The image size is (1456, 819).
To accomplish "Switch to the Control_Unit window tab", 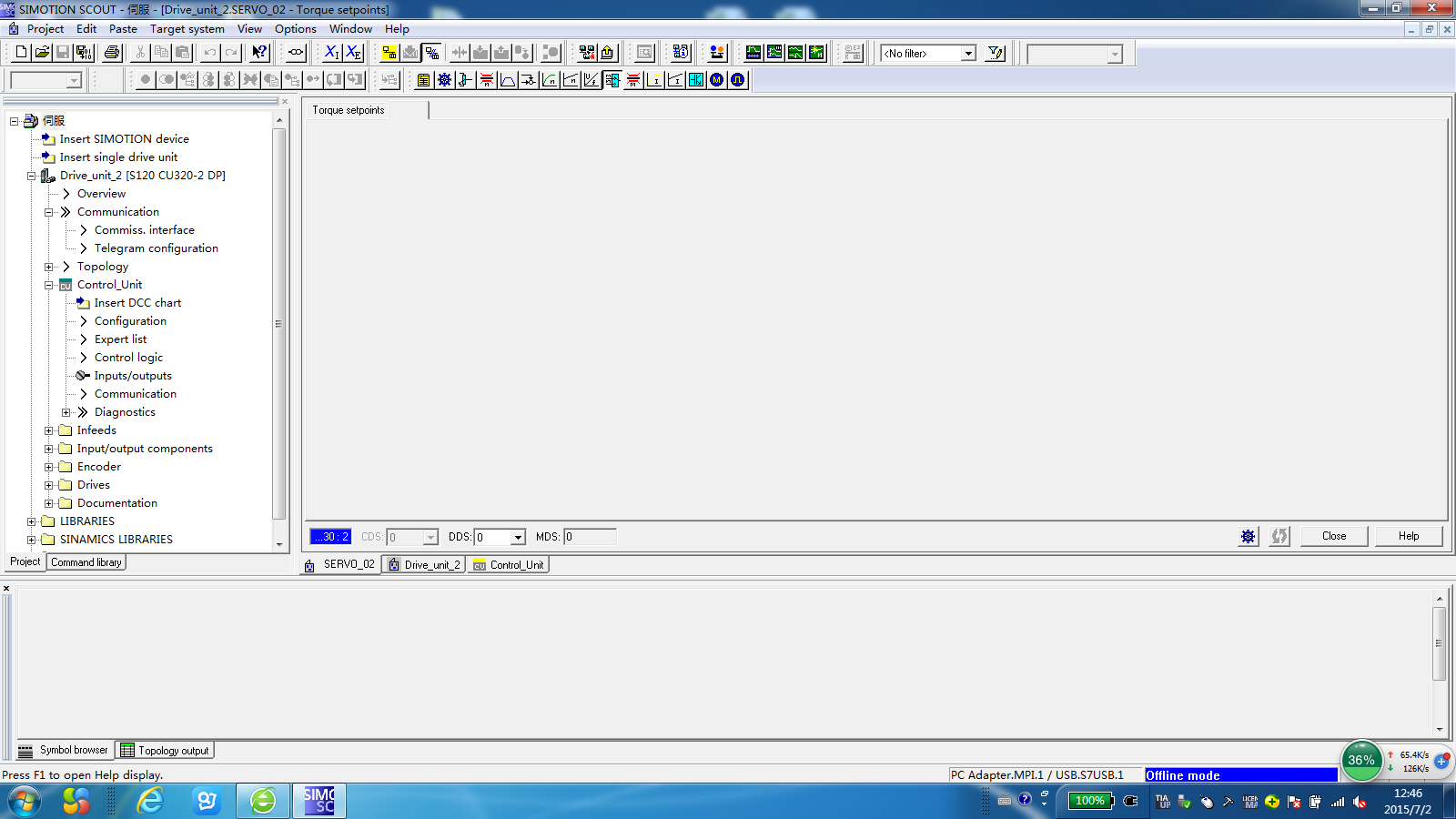I will (x=509, y=565).
